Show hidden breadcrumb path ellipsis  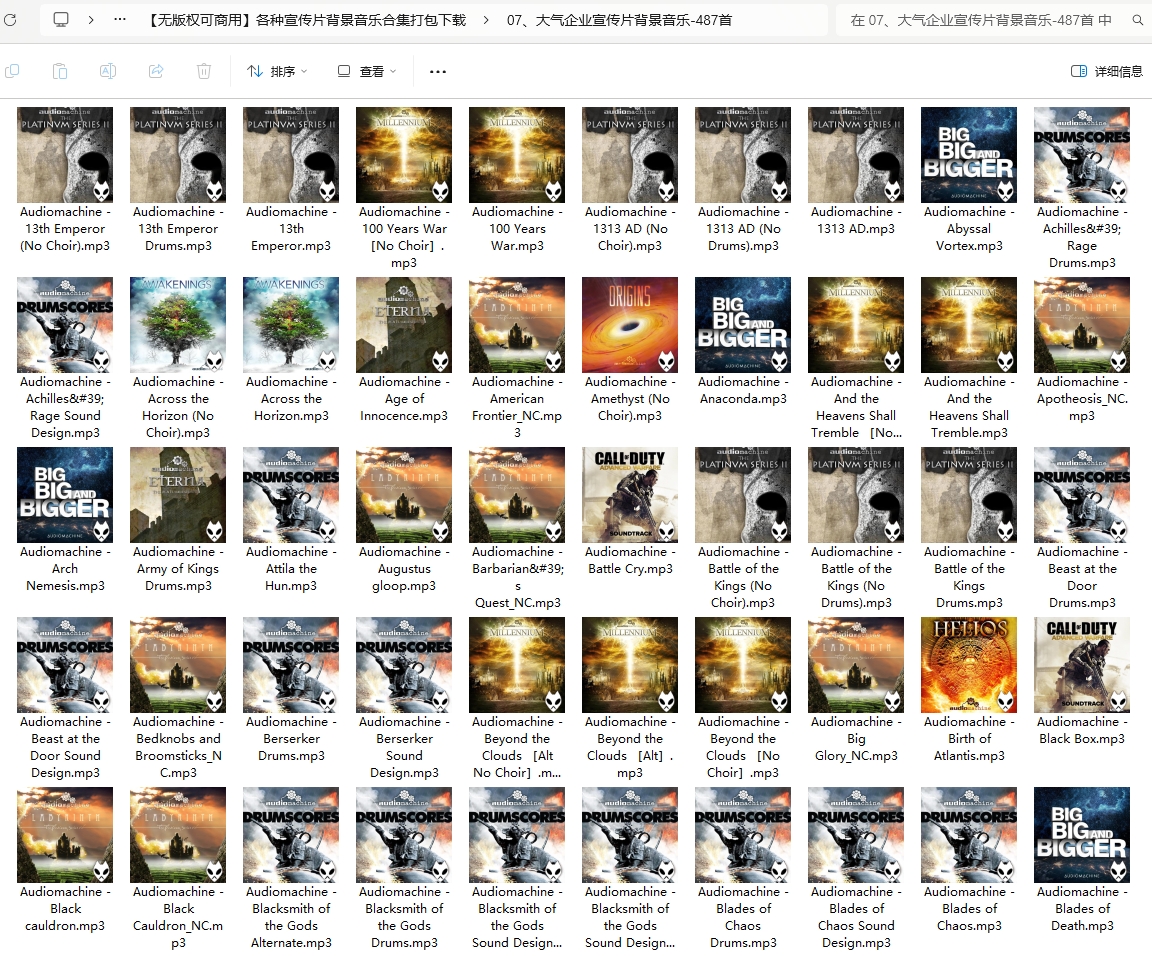(x=120, y=19)
